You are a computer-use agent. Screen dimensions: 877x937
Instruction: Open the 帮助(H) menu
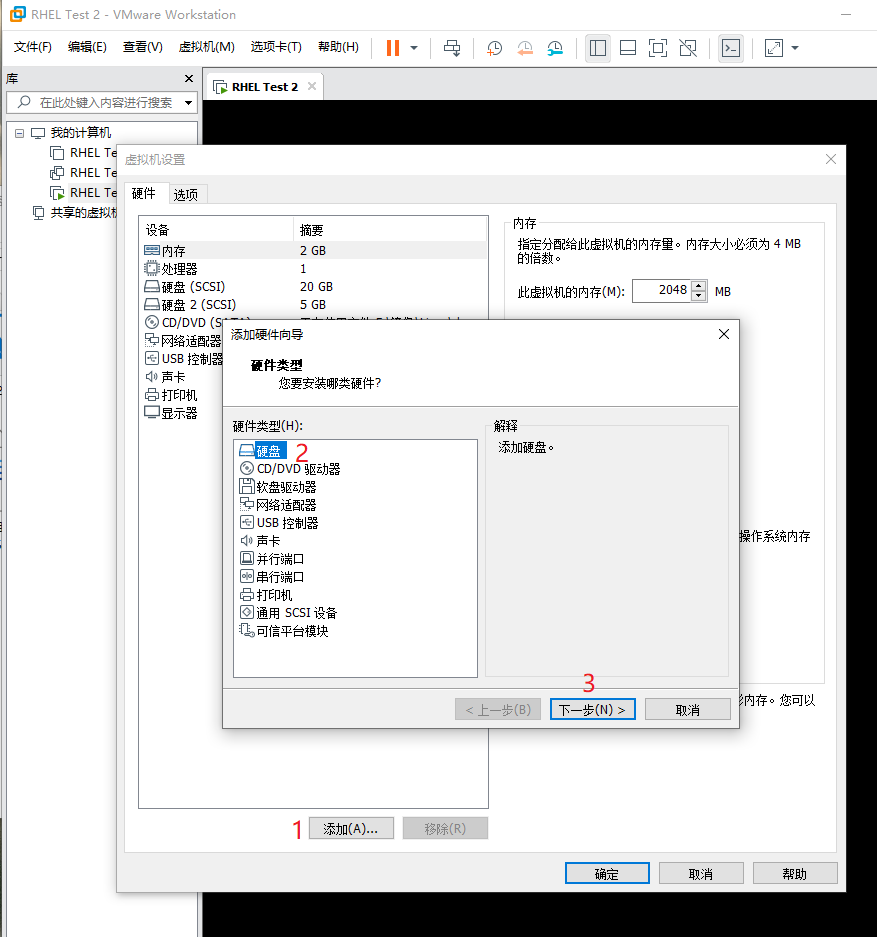(x=338, y=47)
